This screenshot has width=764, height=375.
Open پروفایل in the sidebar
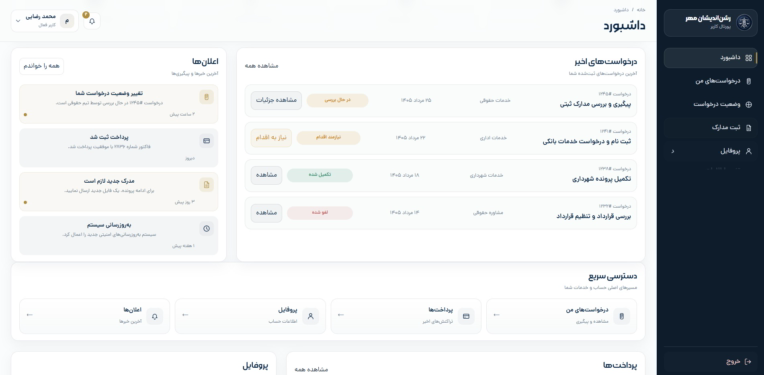point(710,151)
